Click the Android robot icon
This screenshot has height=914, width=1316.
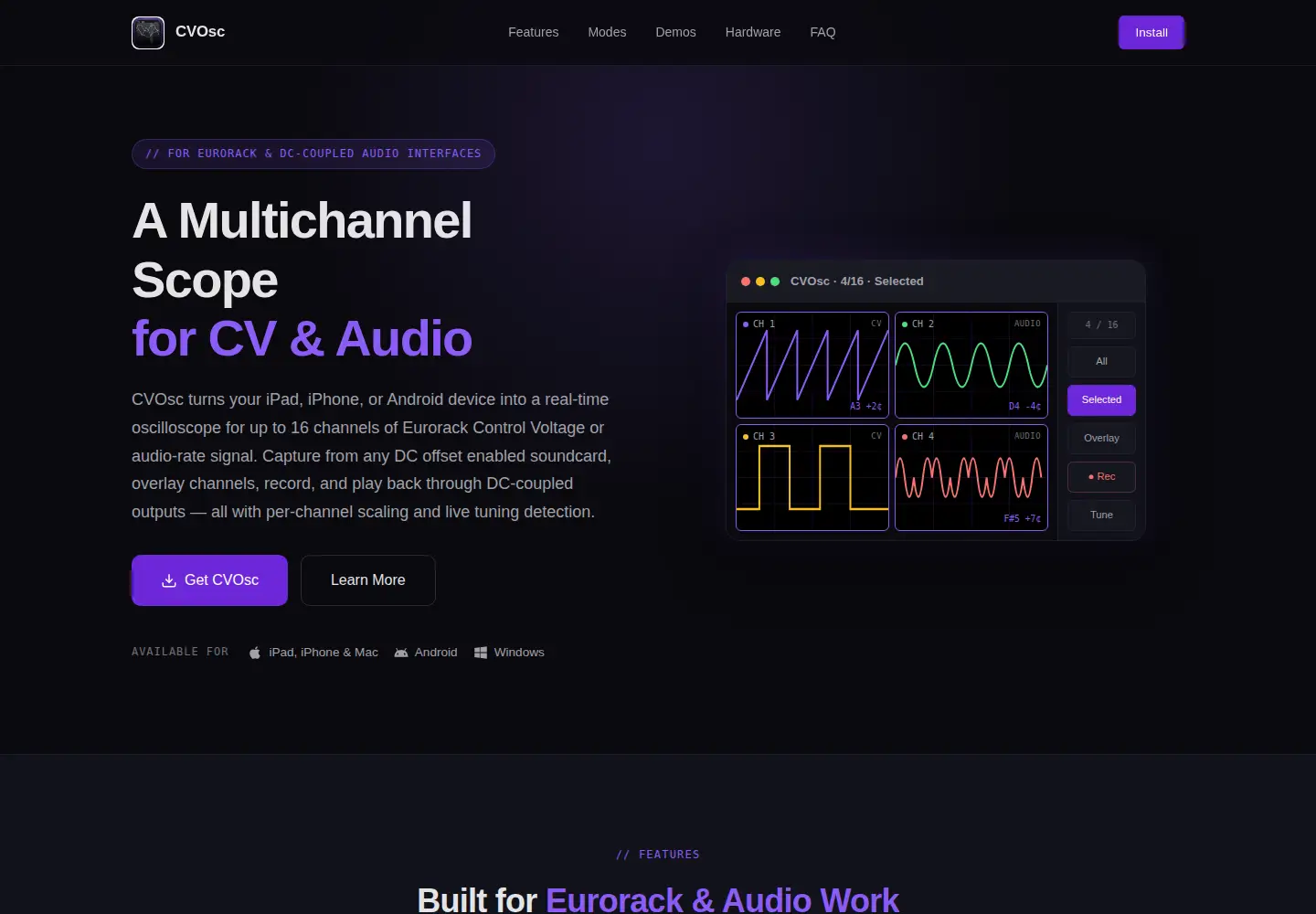[x=401, y=653]
